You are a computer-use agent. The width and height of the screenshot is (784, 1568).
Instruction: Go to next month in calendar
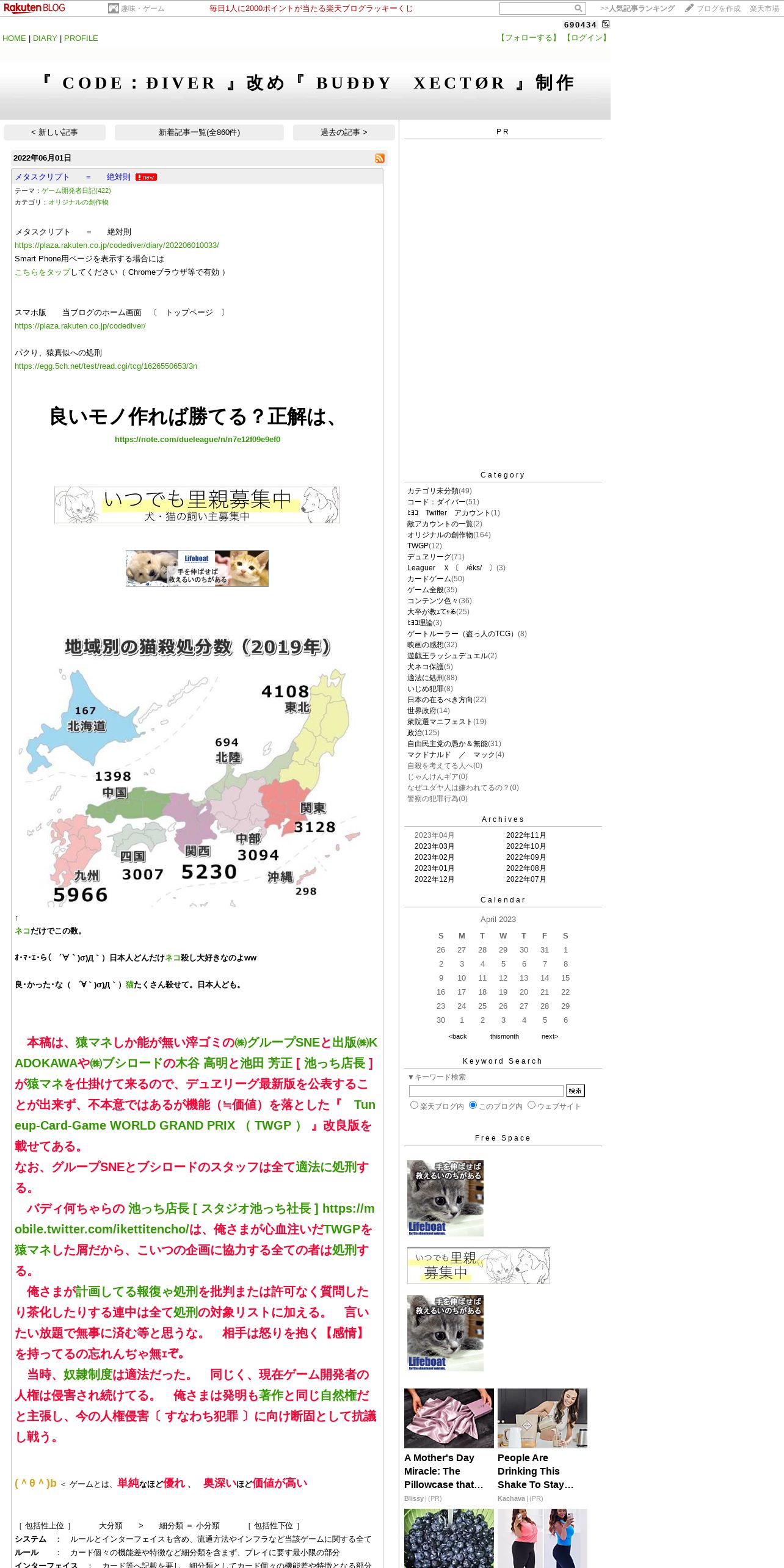point(550,1036)
